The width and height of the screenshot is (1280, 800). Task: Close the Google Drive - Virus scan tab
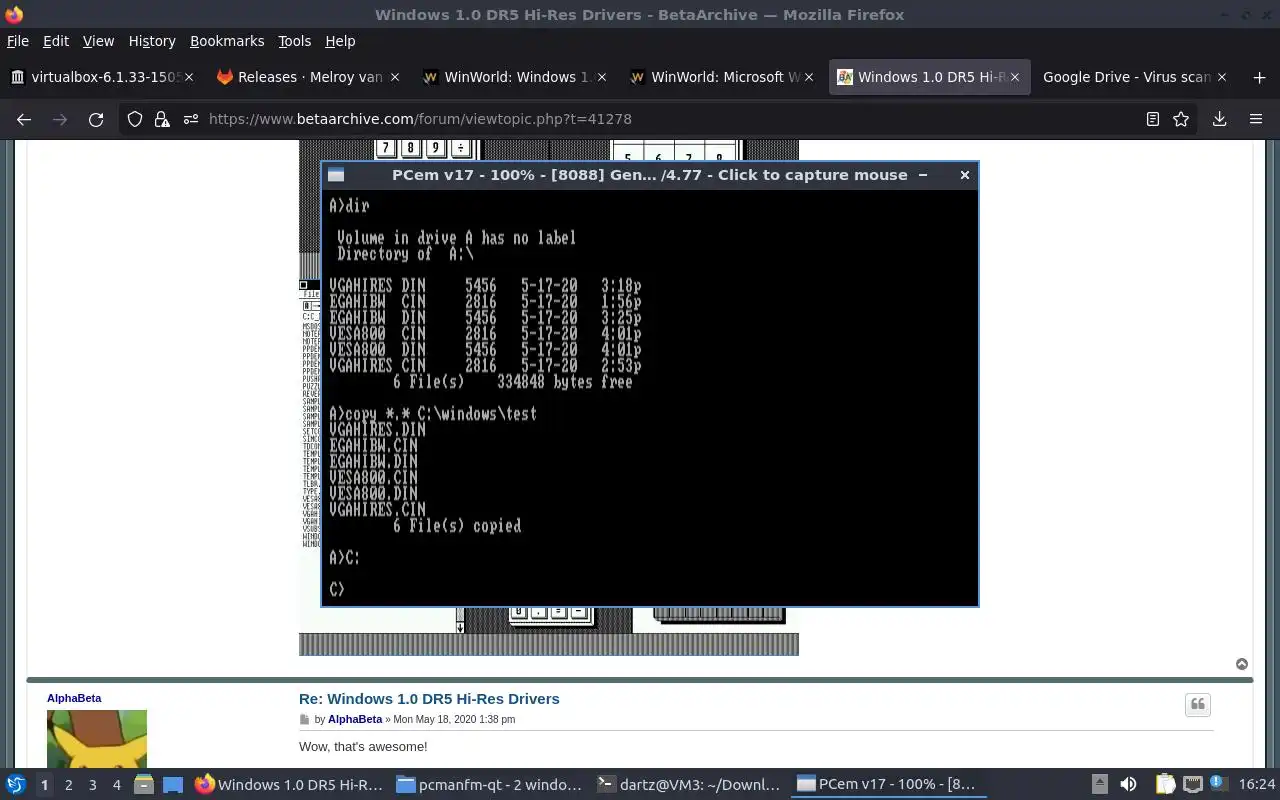pyautogui.click(x=1221, y=77)
